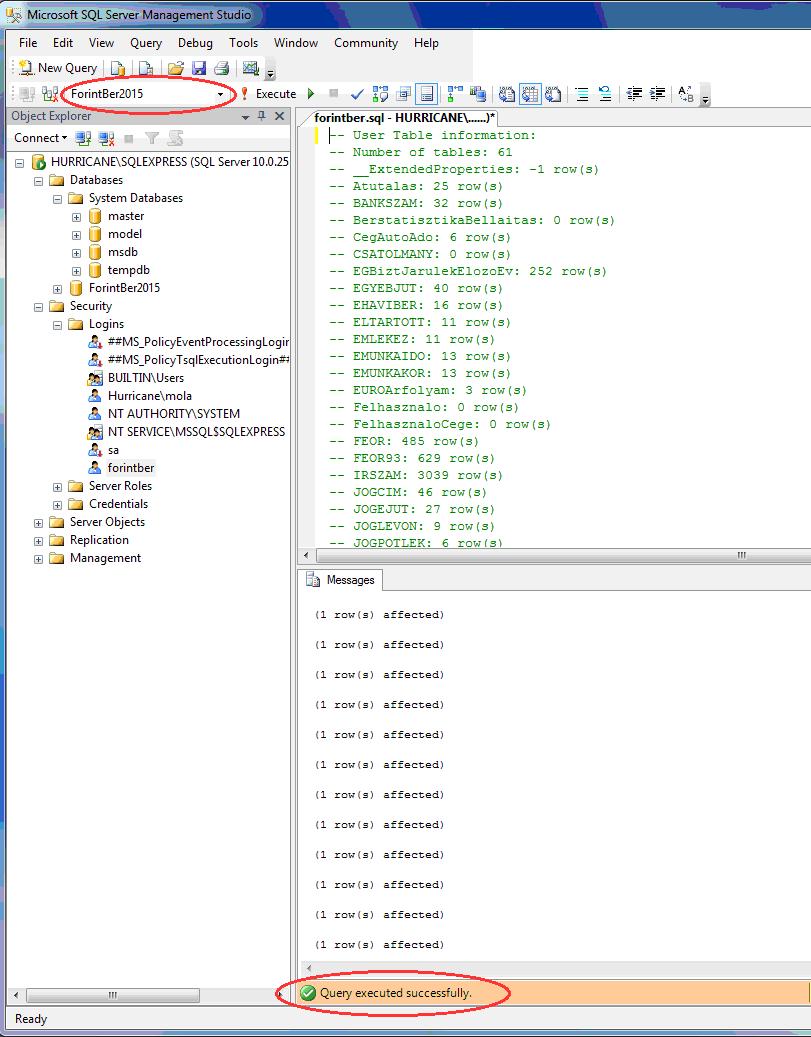Click the Open File folder icon
Image resolution: width=811 pixels, height=1037 pixels.
tap(175, 68)
